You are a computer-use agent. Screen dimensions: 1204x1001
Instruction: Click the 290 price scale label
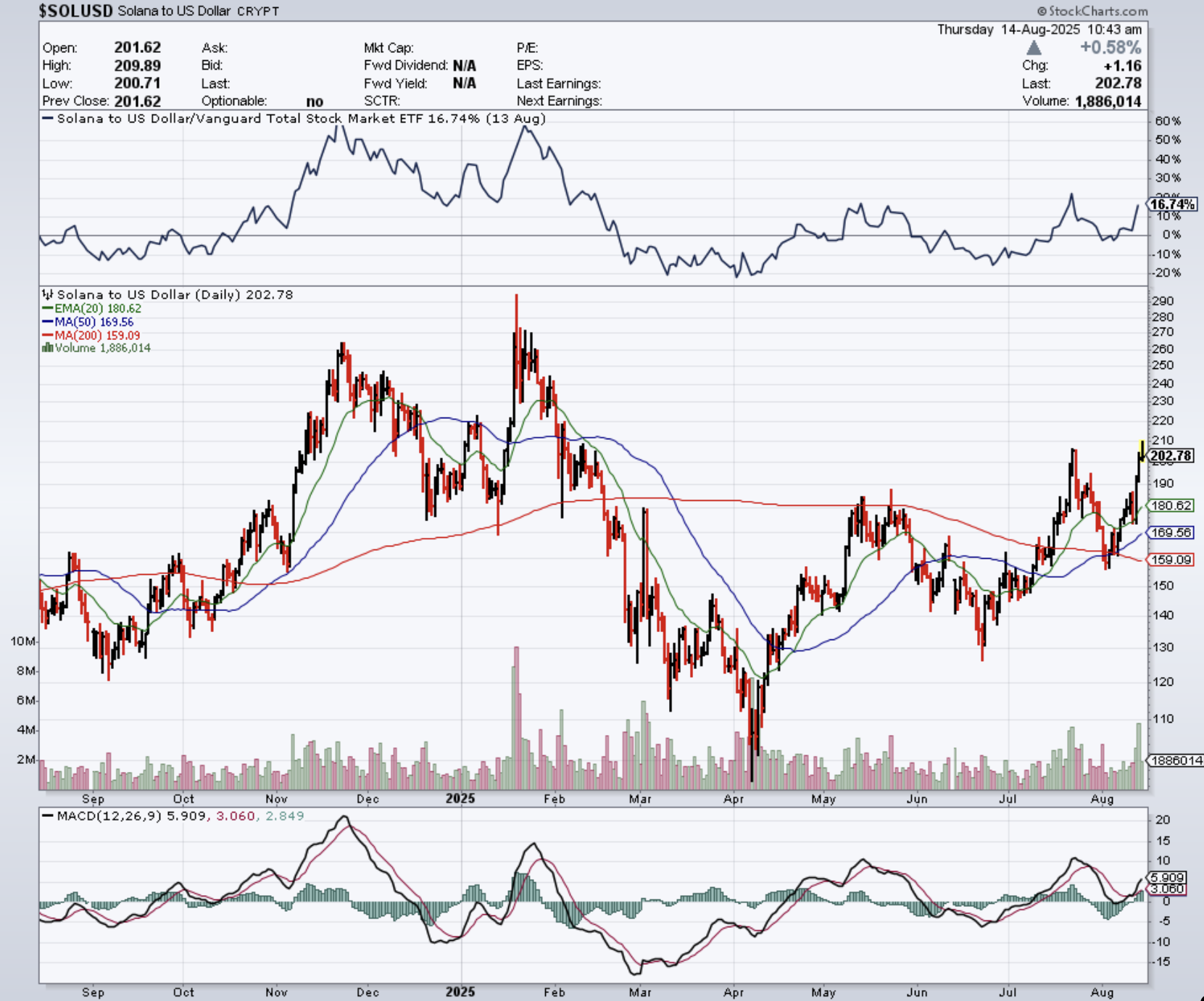point(1162,301)
